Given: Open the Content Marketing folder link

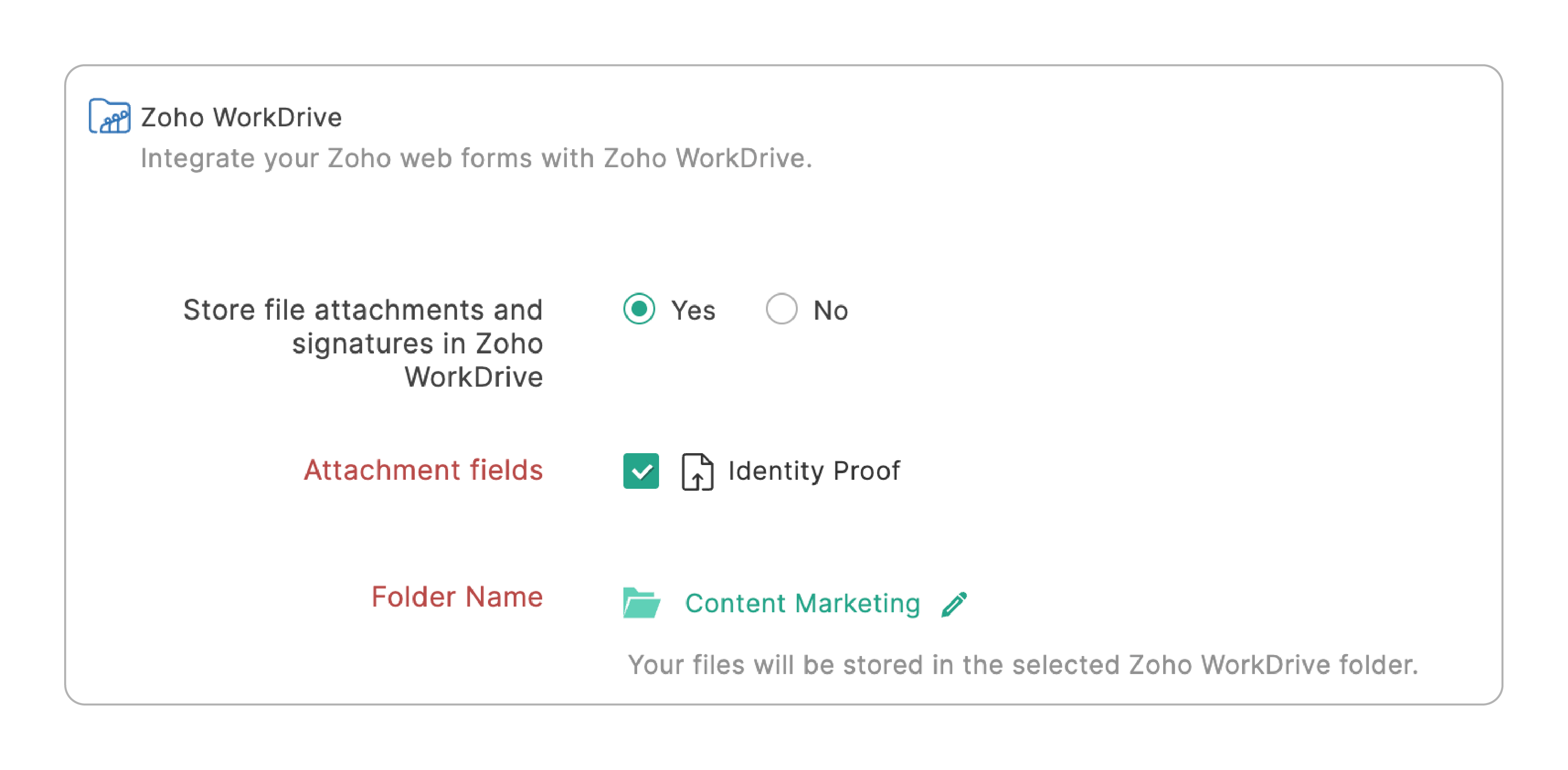Looking at the screenshot, I should [x=802, y=603].
